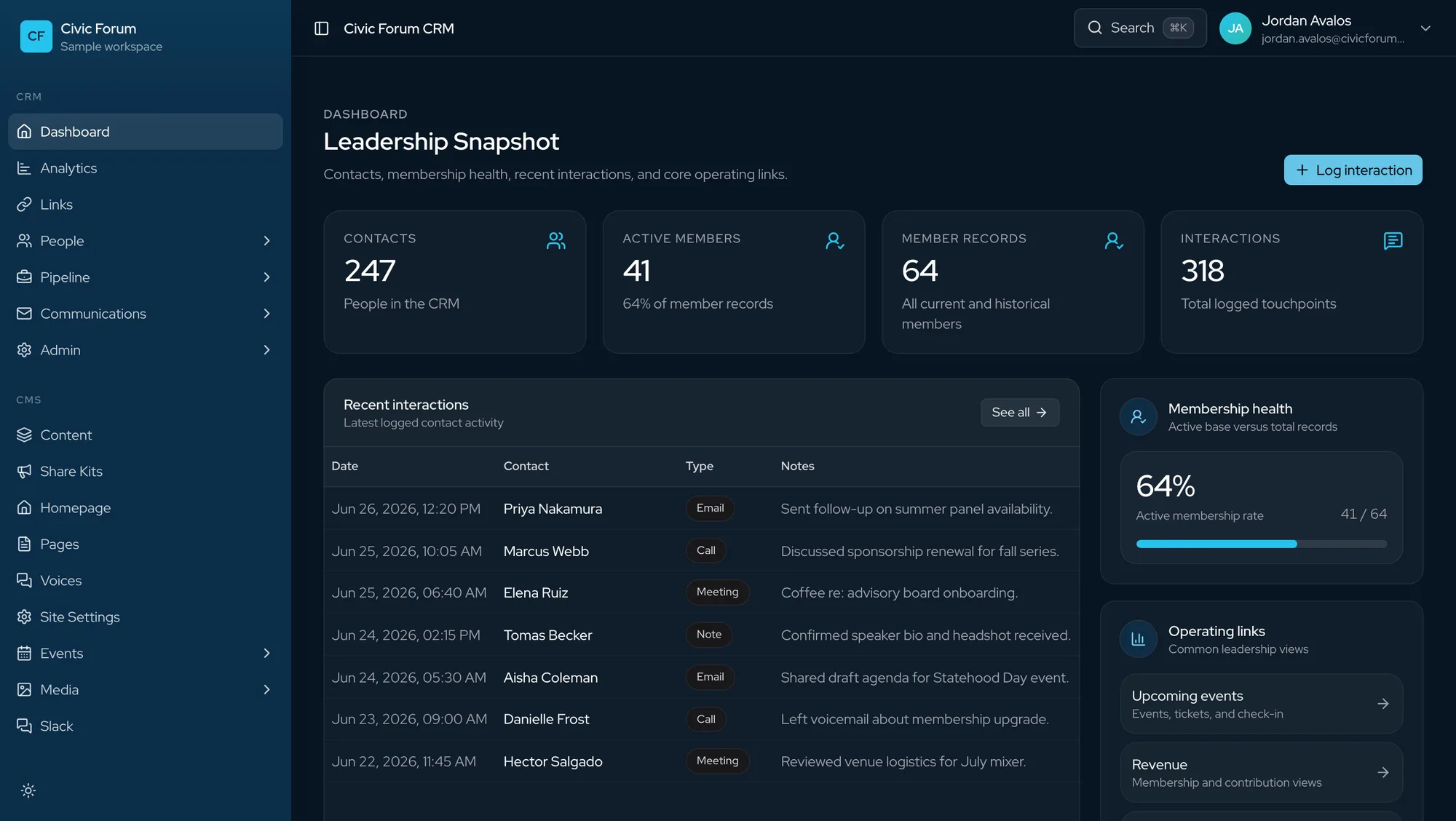Toggle light/dark theme sun icon
1456x821 pixels.
coord(28,790)
